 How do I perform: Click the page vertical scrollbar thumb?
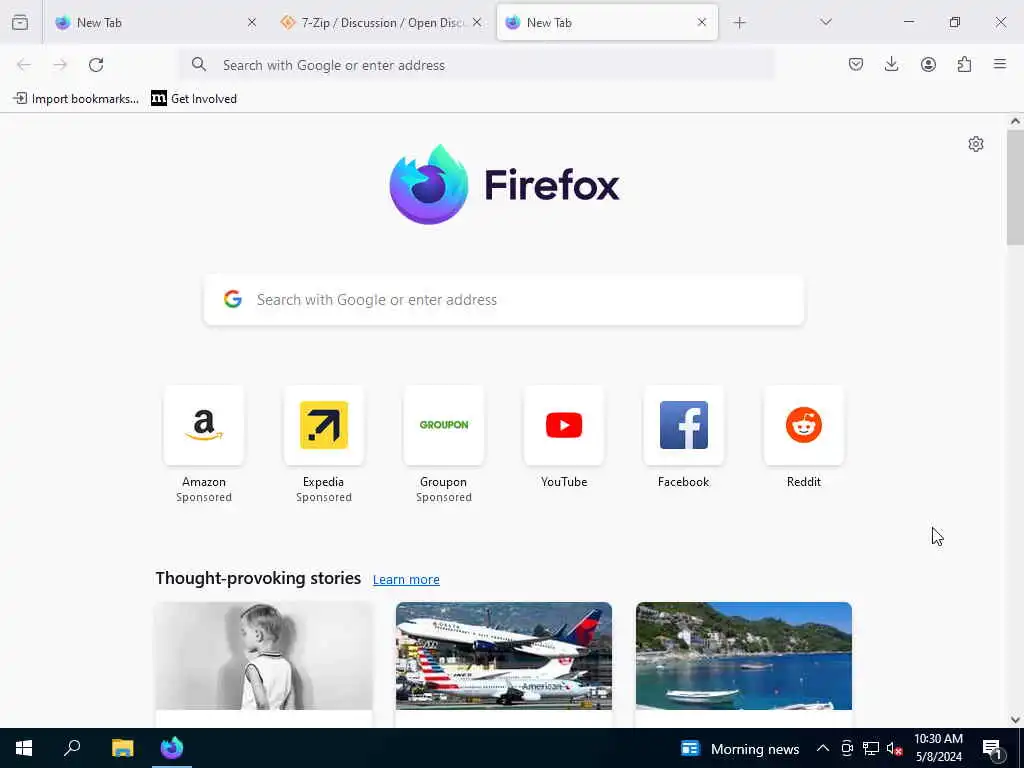point(1015,188)
